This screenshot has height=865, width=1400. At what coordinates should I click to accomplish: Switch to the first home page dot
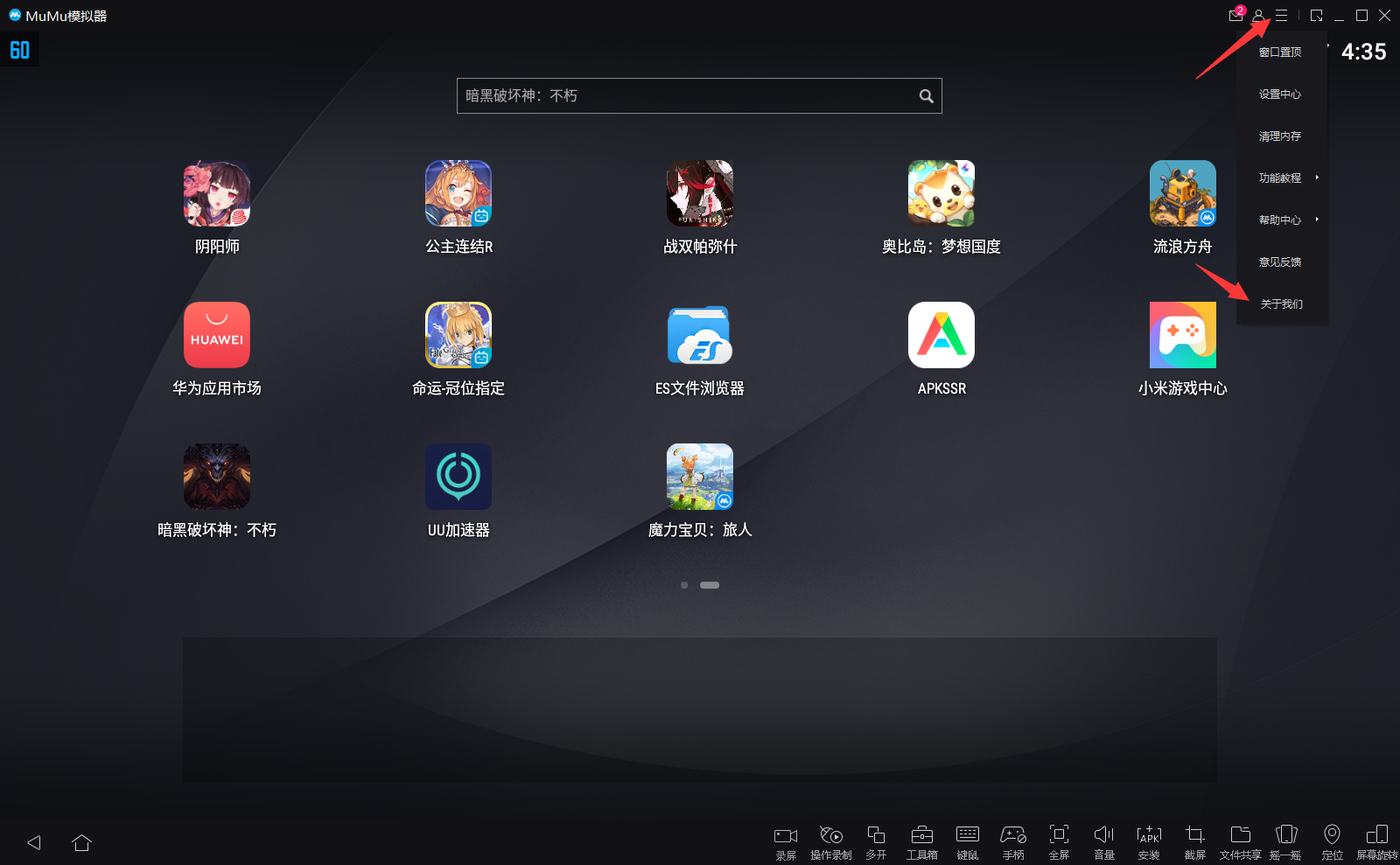pyautogui.click(x=684, y=585)
